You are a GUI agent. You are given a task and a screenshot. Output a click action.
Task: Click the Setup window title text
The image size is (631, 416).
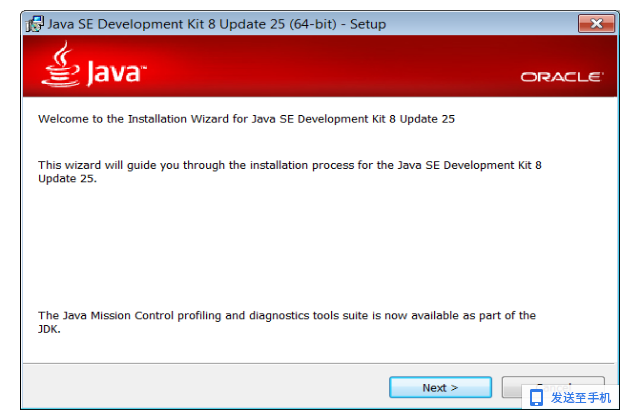coord(217,24)
